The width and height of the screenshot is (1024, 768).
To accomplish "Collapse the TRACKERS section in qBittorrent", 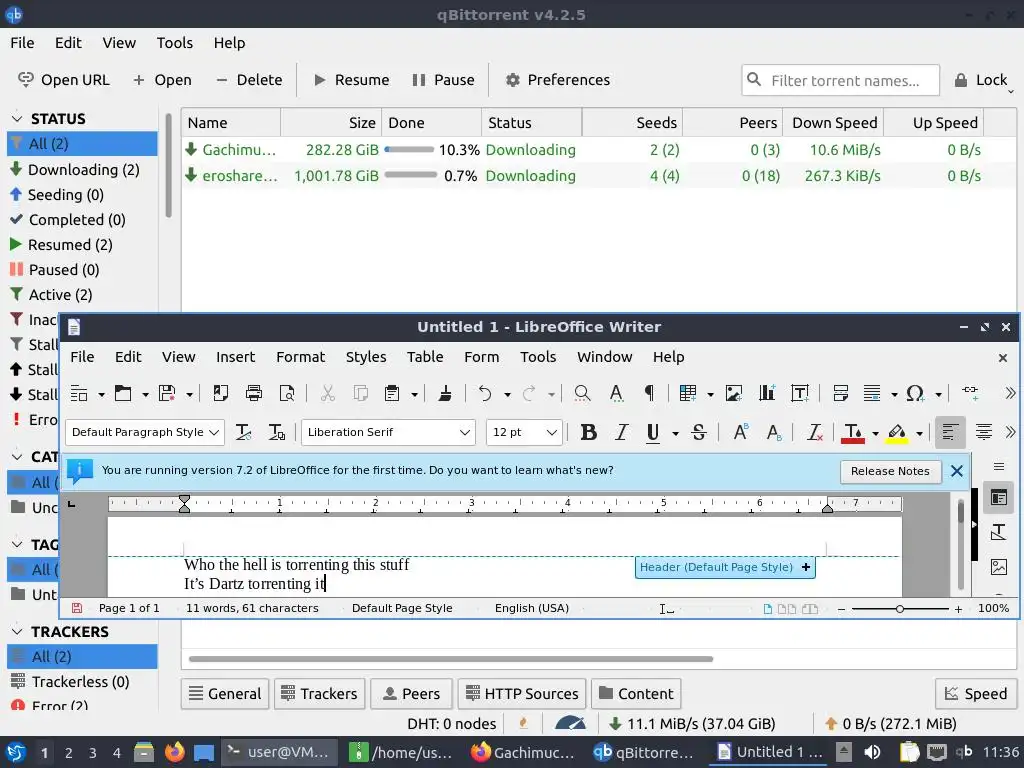I will click(18, 632).
